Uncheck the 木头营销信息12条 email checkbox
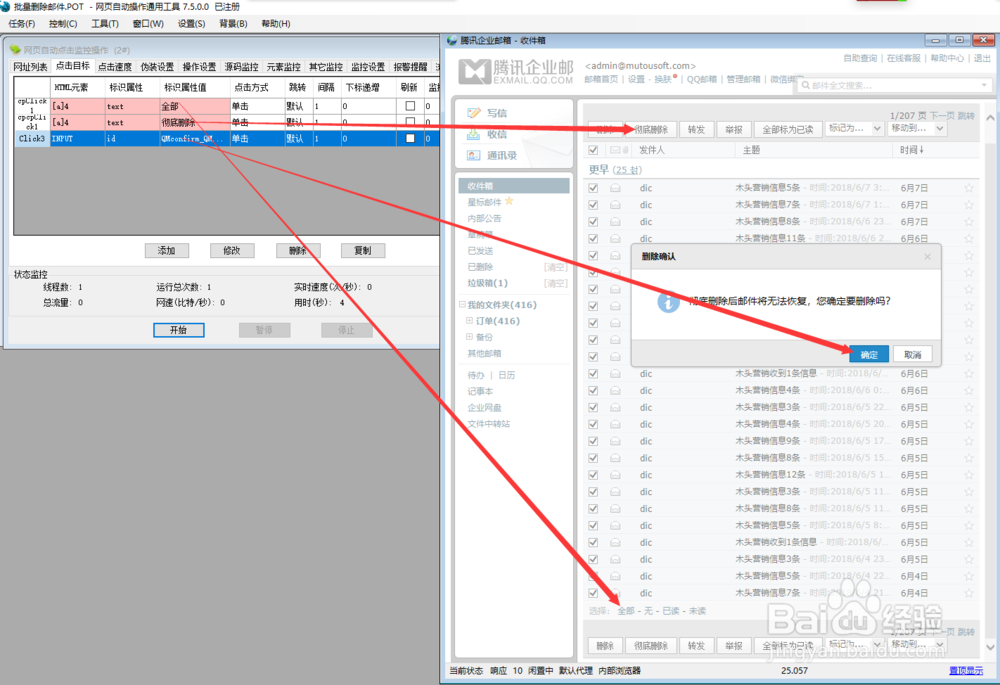The width and height of the screenshot is (1000, 685). [x=593, y=475]
